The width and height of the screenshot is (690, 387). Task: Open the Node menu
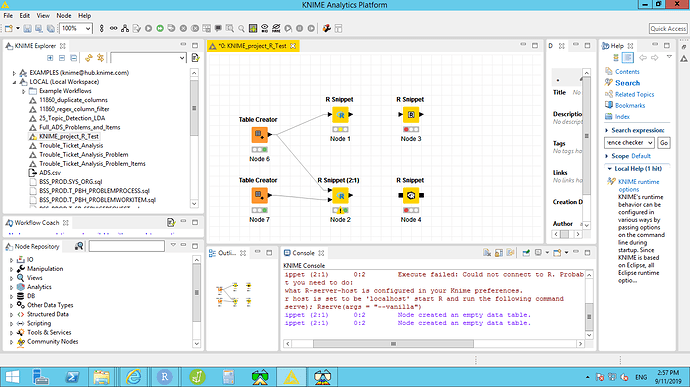(64, 15)
